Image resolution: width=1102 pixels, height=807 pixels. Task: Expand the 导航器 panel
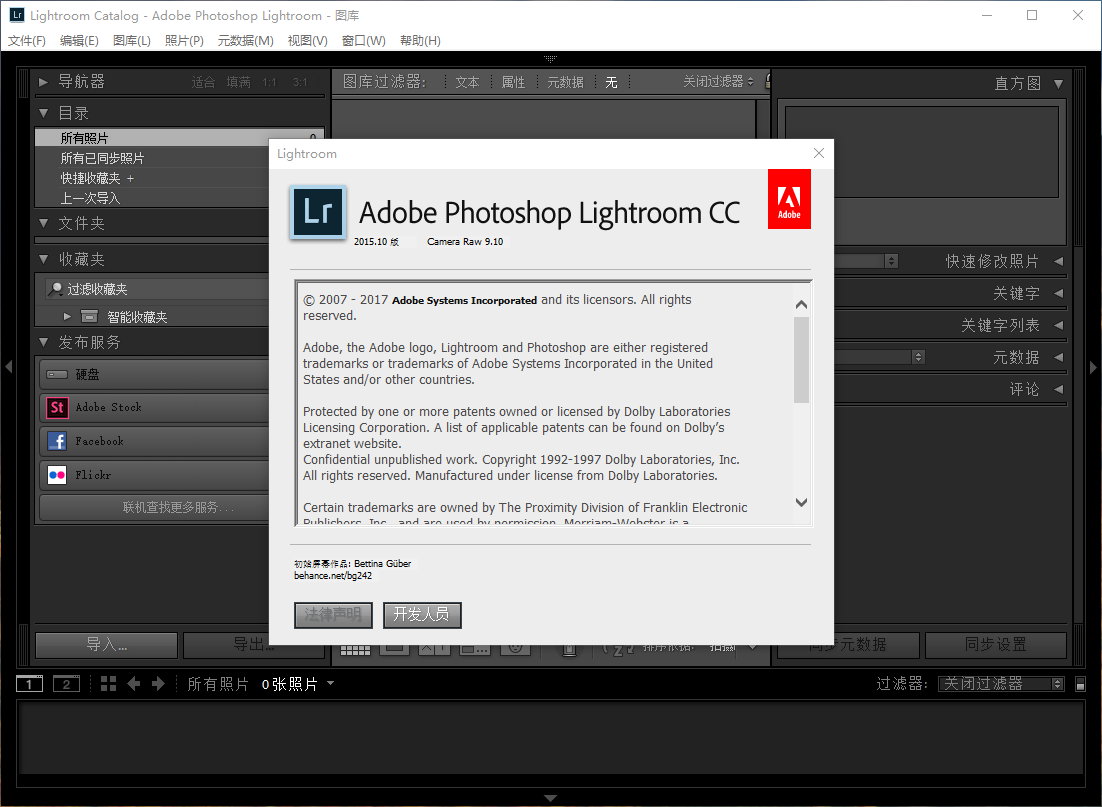click(44, 82)
